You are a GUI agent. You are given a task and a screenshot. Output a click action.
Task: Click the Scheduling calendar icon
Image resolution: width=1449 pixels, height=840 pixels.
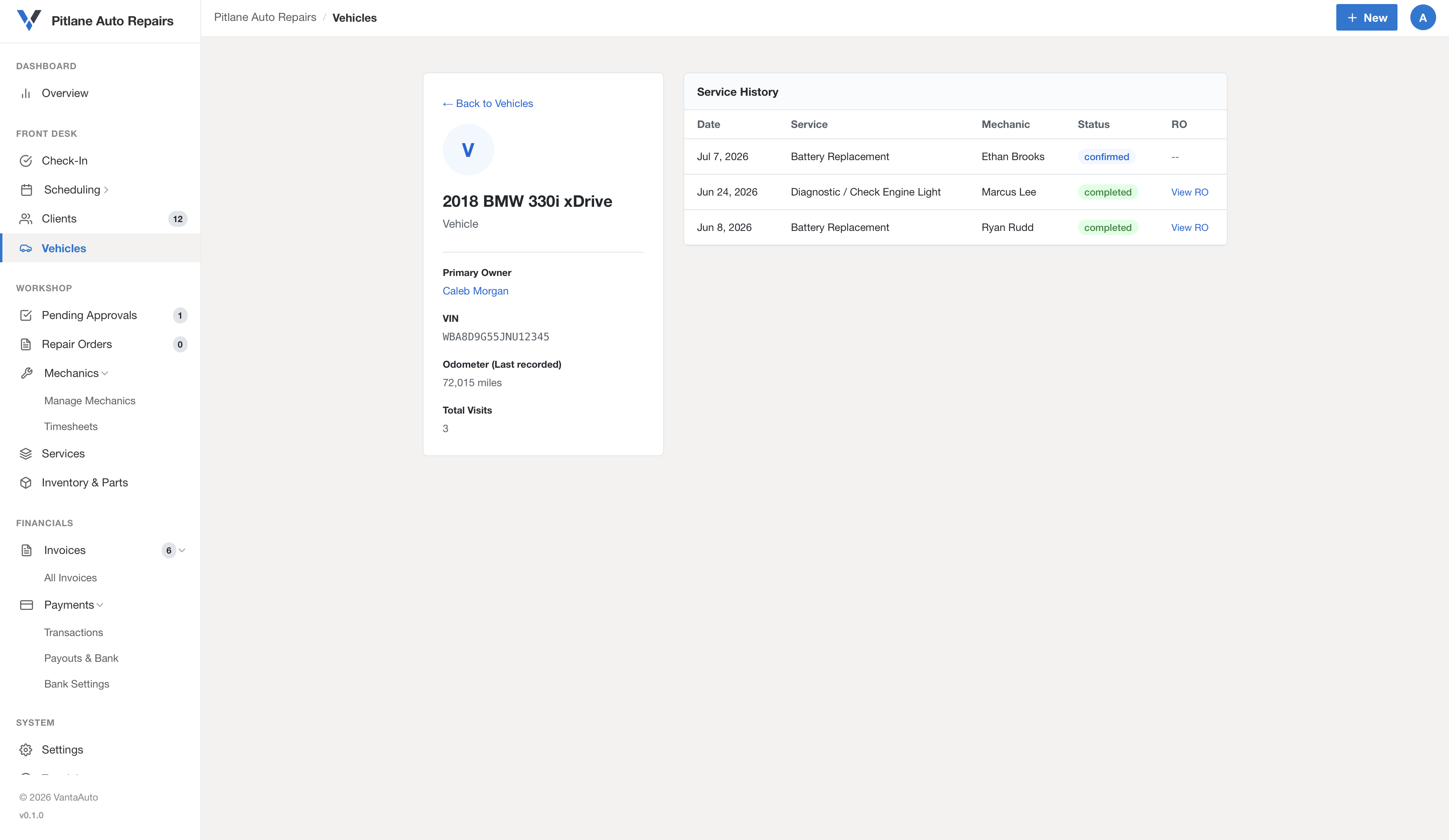coord(27,189)
